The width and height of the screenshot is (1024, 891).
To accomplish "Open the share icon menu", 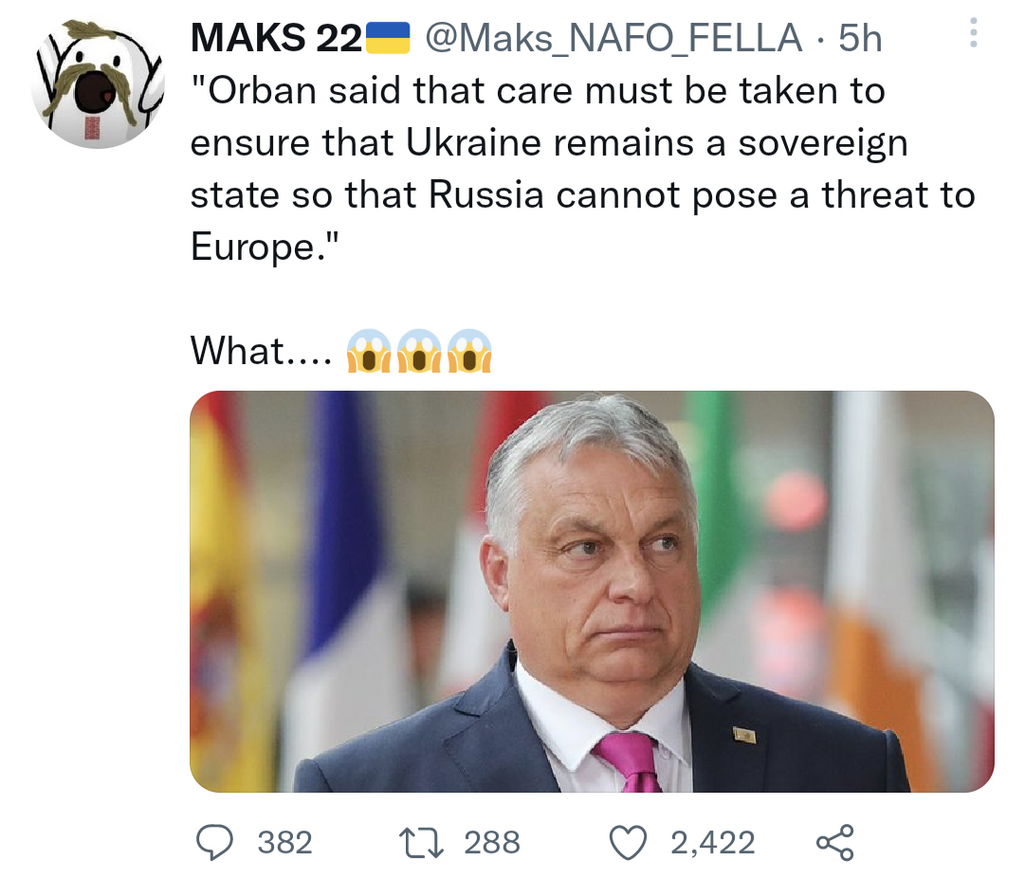I will coord(835,842).
